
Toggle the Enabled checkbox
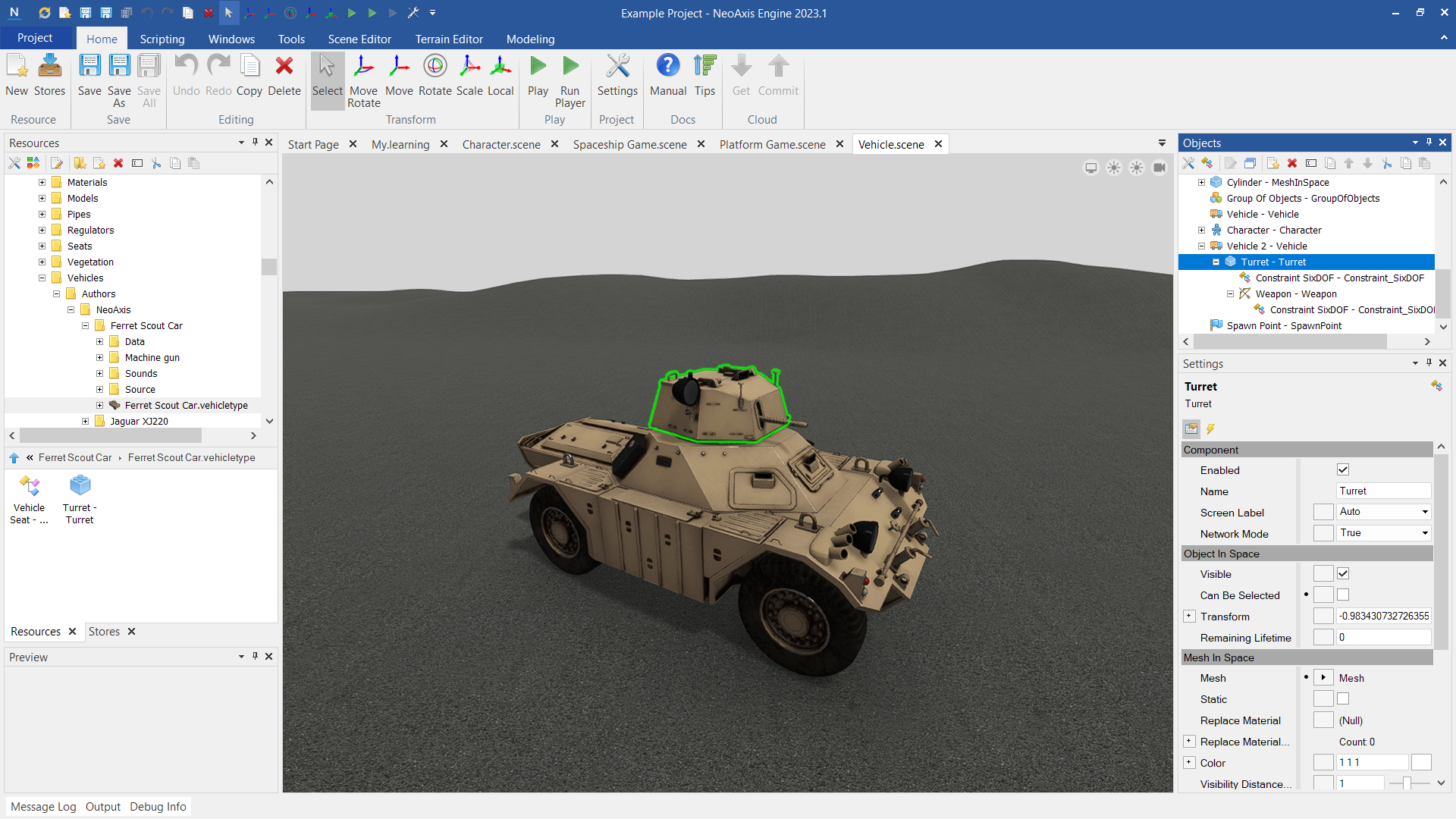coord(1343,470)
